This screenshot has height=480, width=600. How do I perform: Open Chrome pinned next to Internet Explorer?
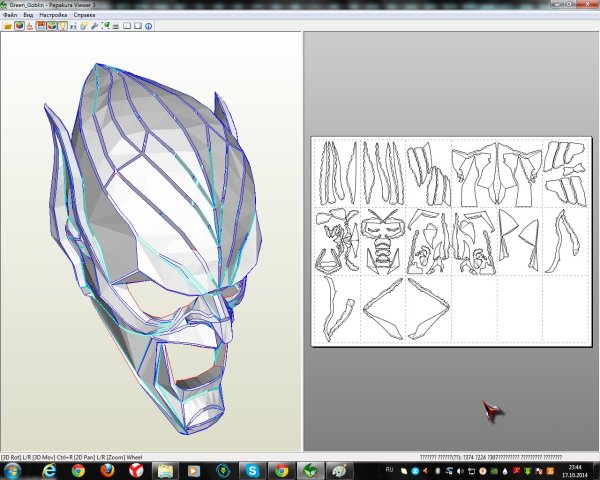[x=78, y=470]
